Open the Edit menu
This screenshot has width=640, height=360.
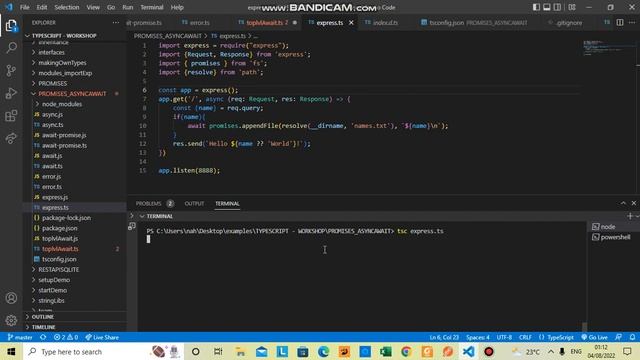pyautogui.click(x=42, y=7)
